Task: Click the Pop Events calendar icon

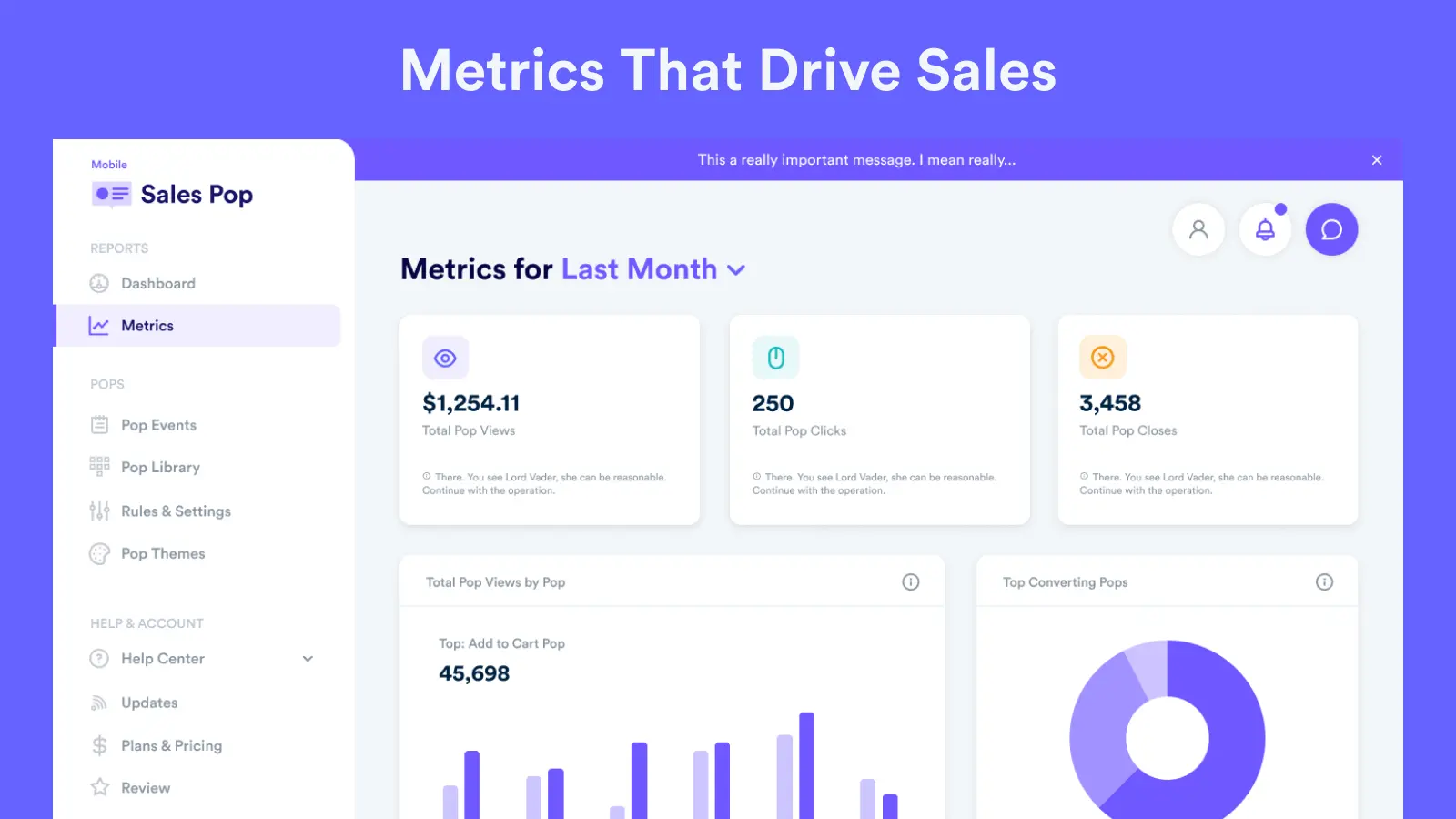Action: pyautogui.click(x=99, y=425)
